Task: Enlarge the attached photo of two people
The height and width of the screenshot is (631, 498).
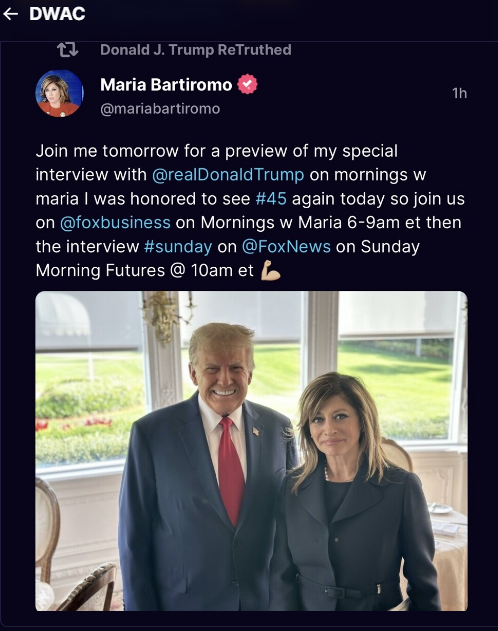Action: (251, 451)
